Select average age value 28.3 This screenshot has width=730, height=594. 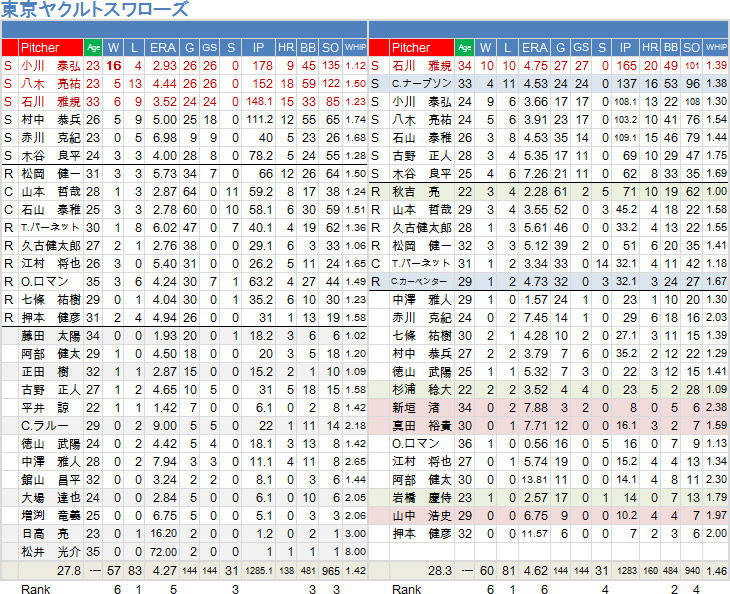tap(440, 571)
